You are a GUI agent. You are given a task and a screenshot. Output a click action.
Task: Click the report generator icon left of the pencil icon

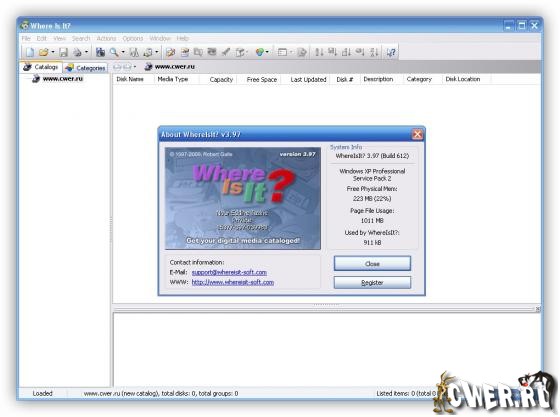[148, 52]
